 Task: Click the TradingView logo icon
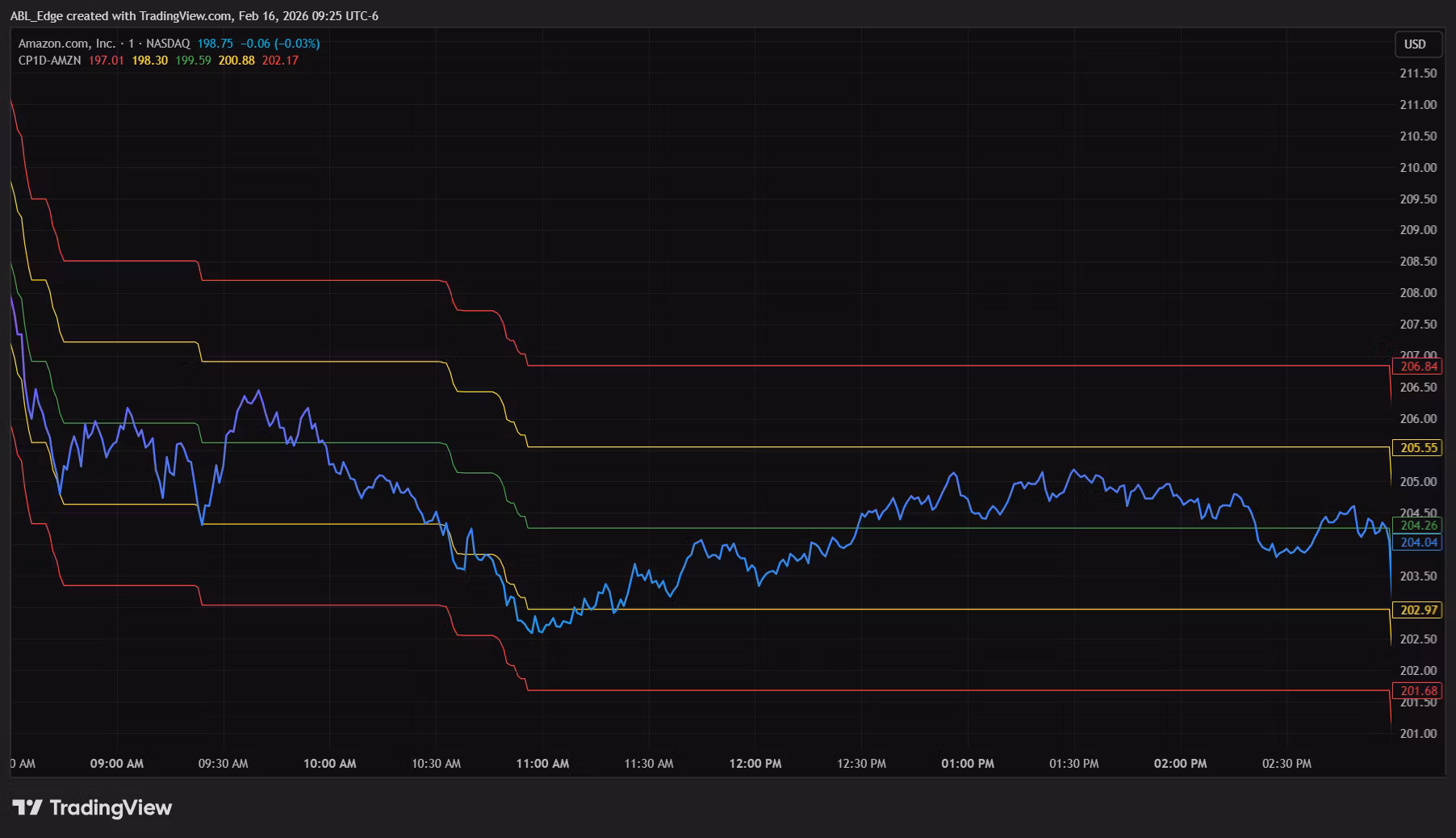(x=27, y=807)
